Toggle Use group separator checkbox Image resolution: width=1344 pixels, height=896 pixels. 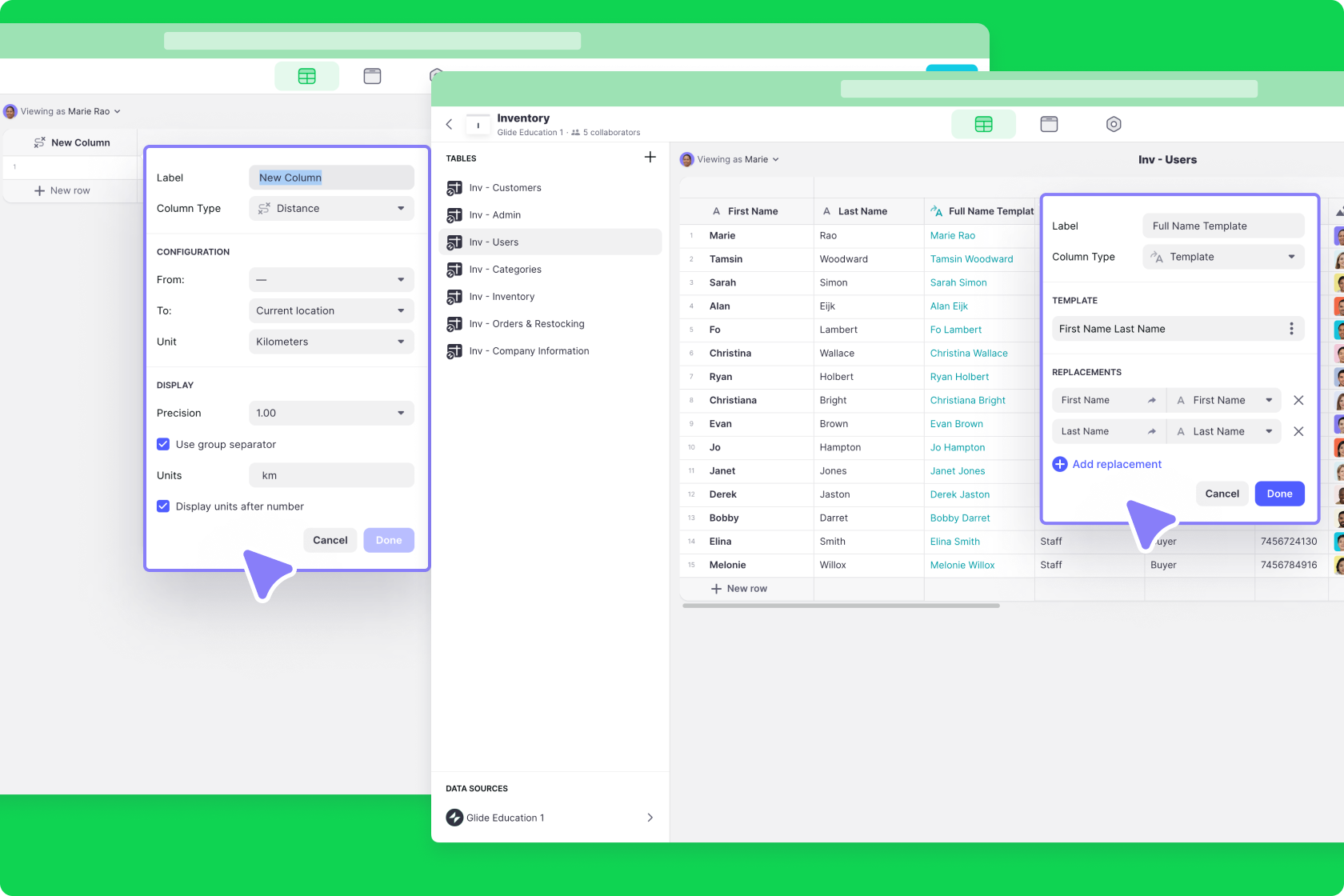pyautogui.click(x=163, y=444)
